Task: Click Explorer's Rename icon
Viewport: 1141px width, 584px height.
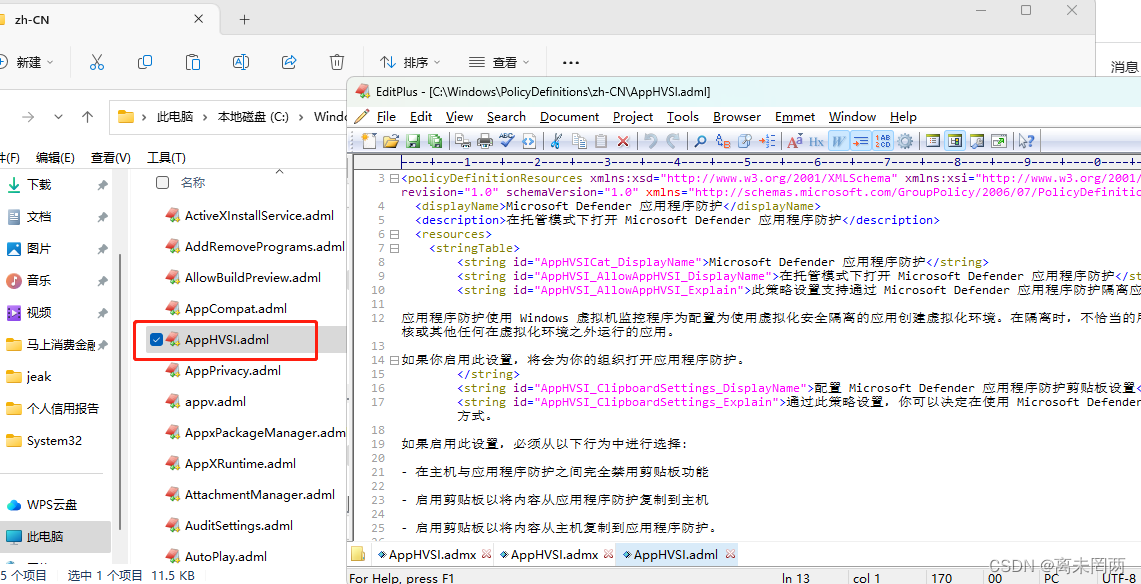Action: coord(241,63)
